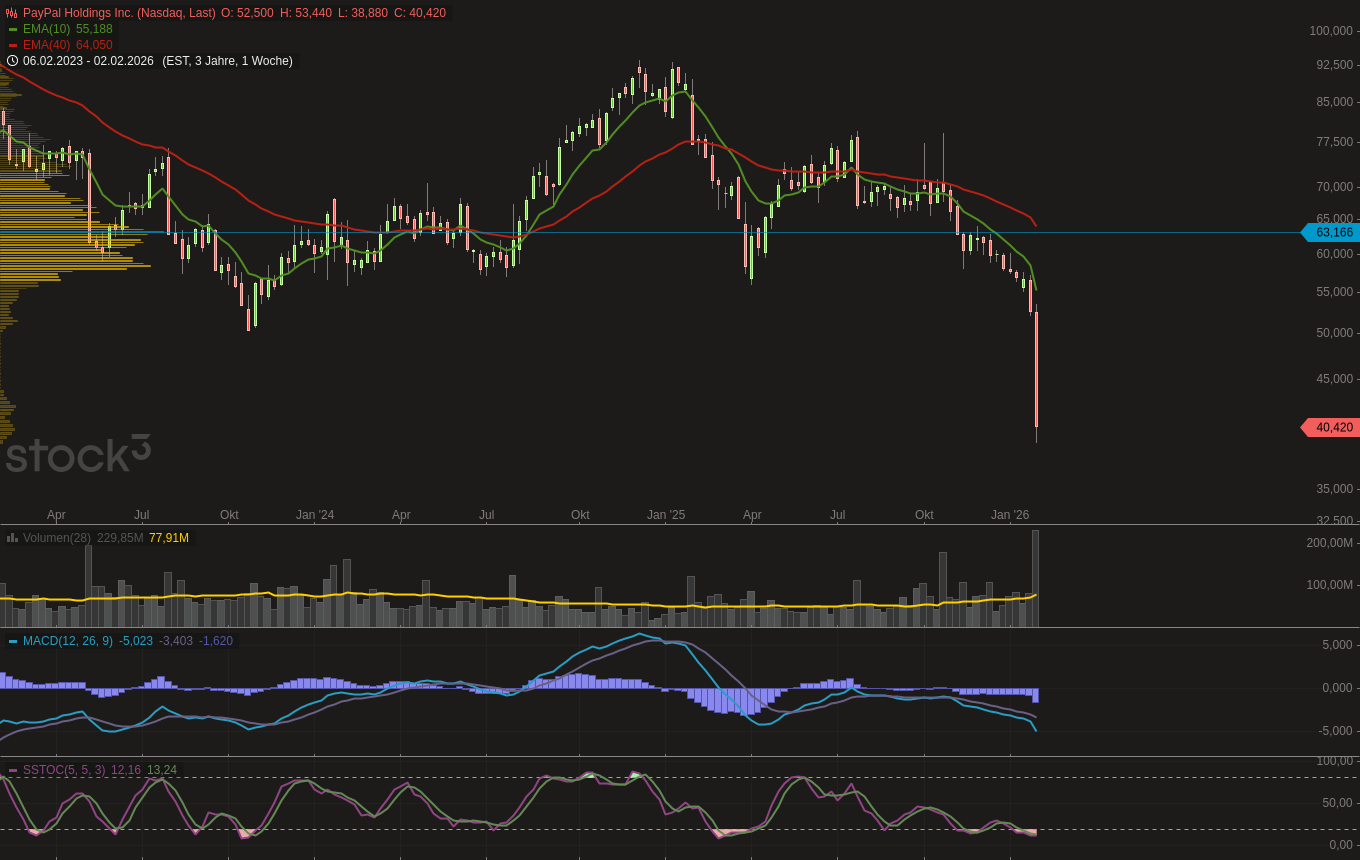Click the green EMA(10) color marker
Image resolution: width=1360 pixels, height=860 pixels.
(13, 30)
